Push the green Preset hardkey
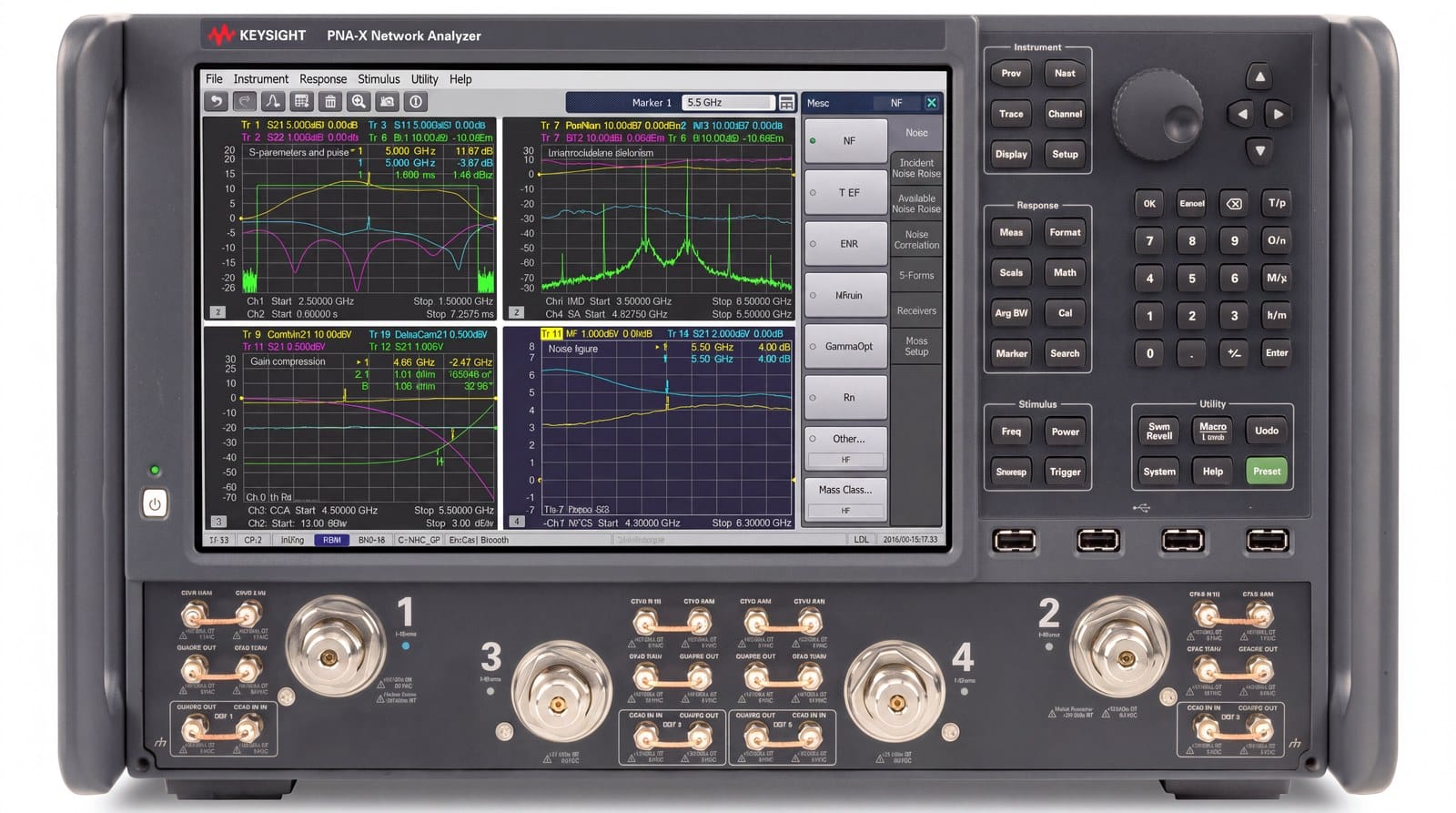 pos(1267,472)
